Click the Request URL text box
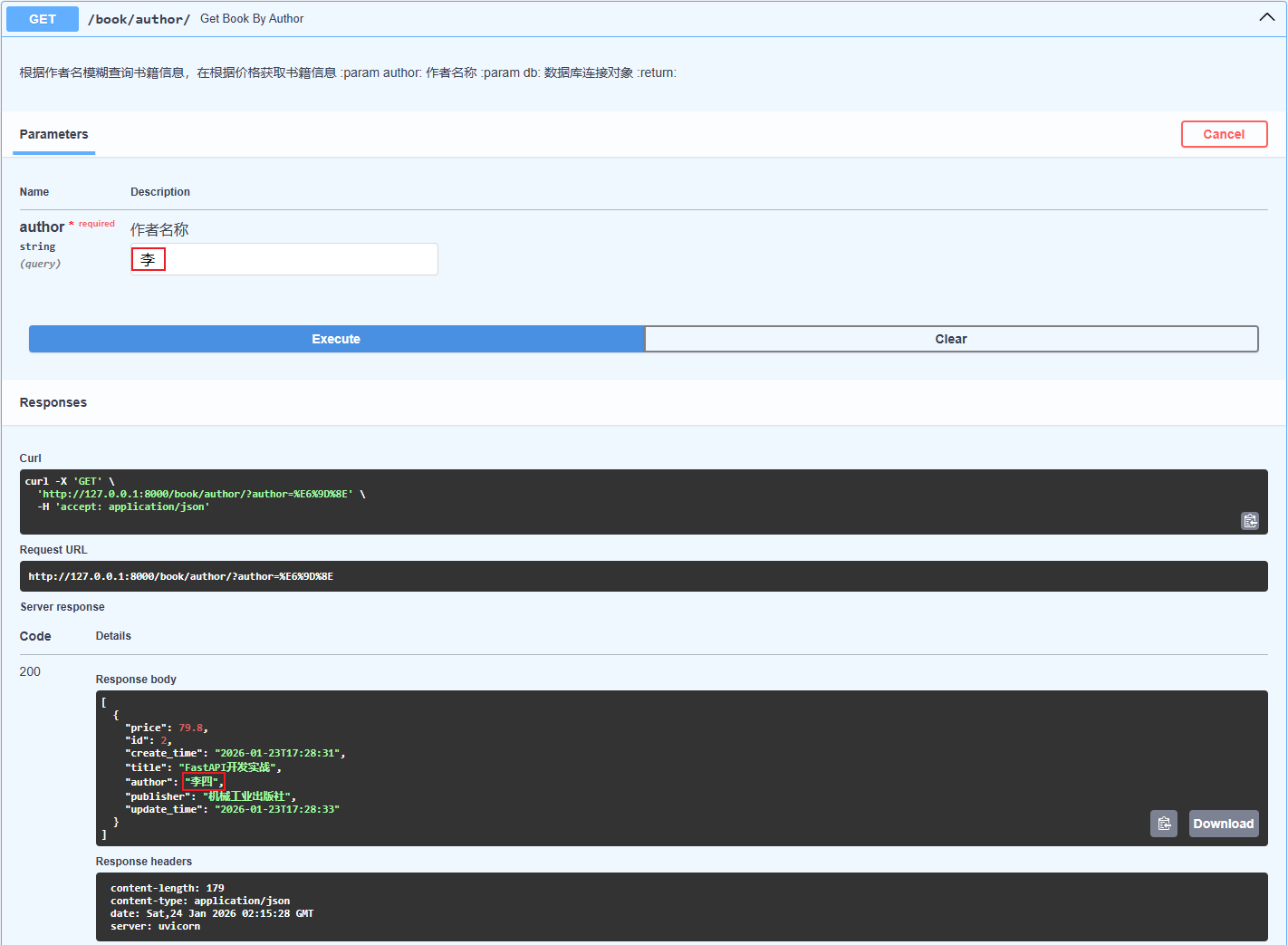The height and width of the screenshot is (945, 1288). point(643,576)
